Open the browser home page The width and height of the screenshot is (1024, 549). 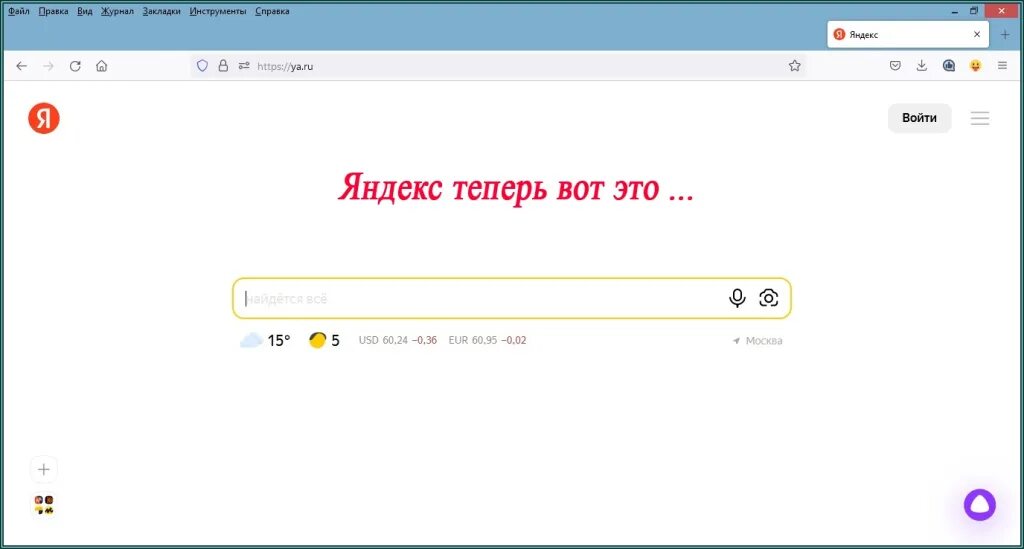[x=101, y=66]
